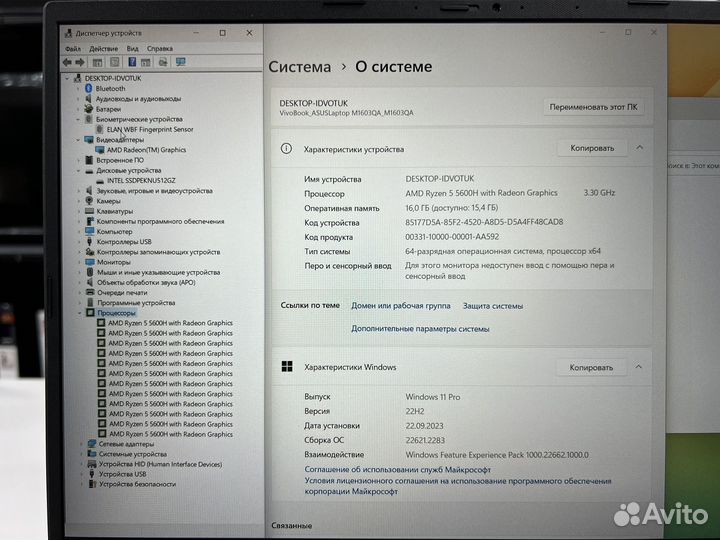Click the Встроенное ПО firmware icon
The image size is (720, 540).
click(89, 160)
